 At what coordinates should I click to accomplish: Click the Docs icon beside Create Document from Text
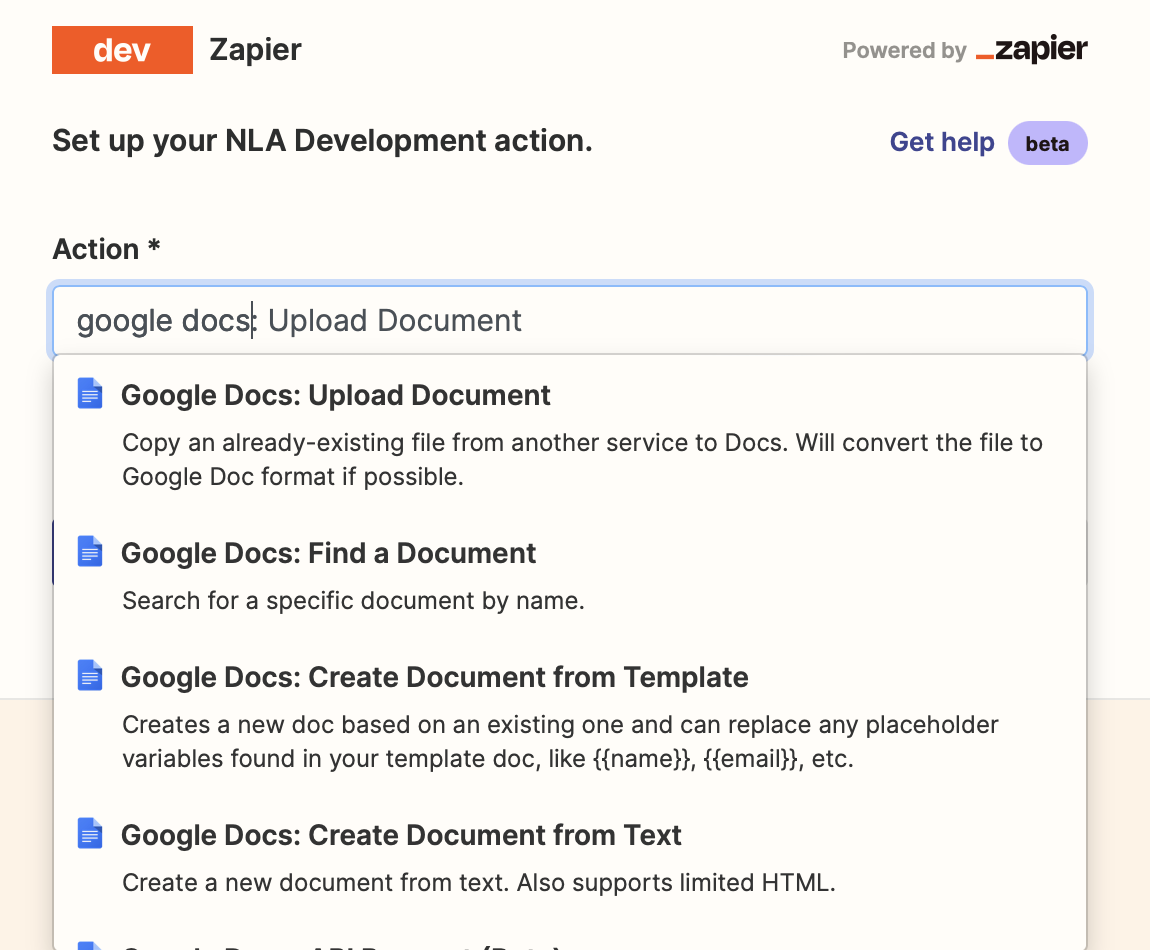click(x=90, y=833)
